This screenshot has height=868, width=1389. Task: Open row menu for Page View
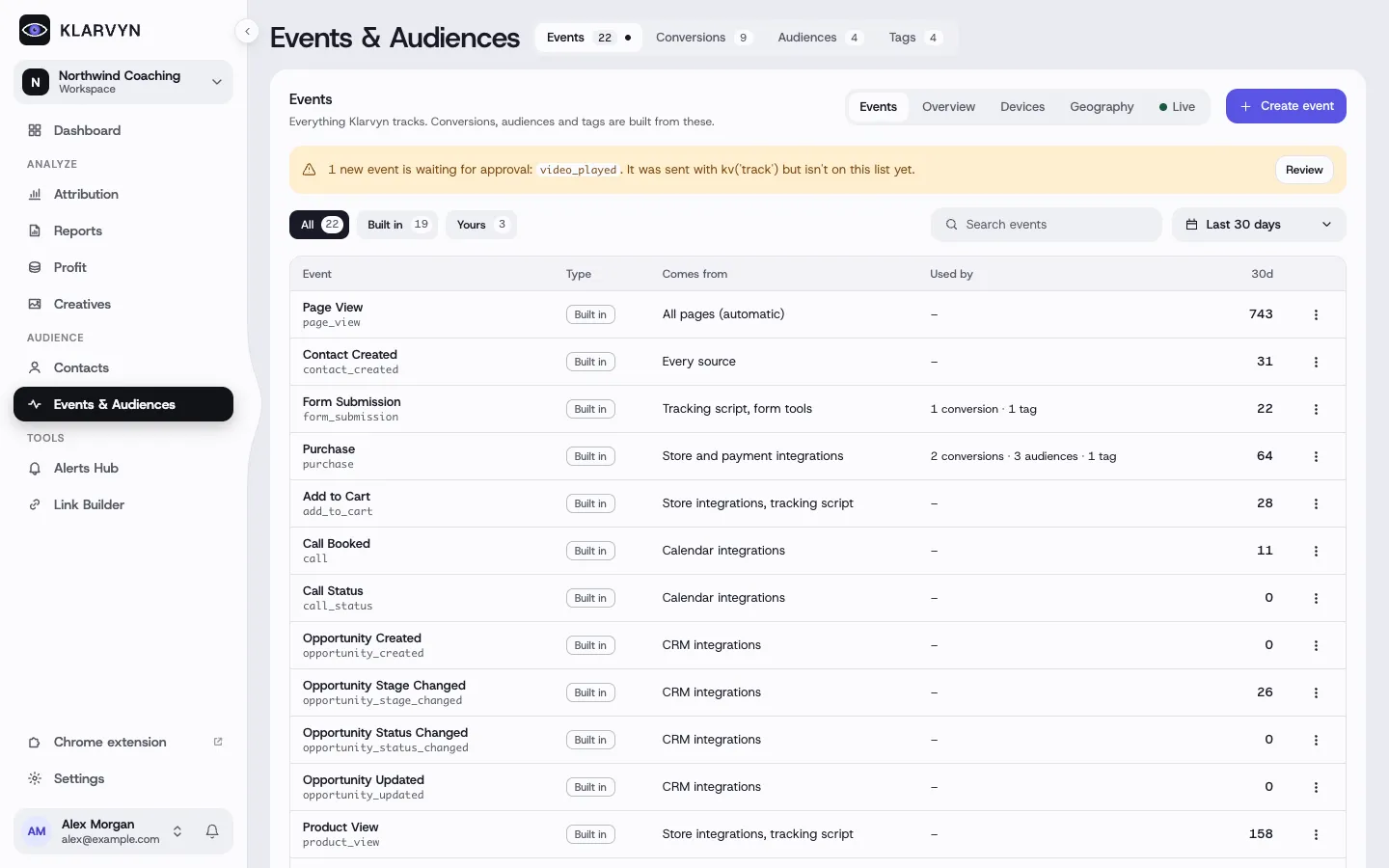coord(1316,314)
